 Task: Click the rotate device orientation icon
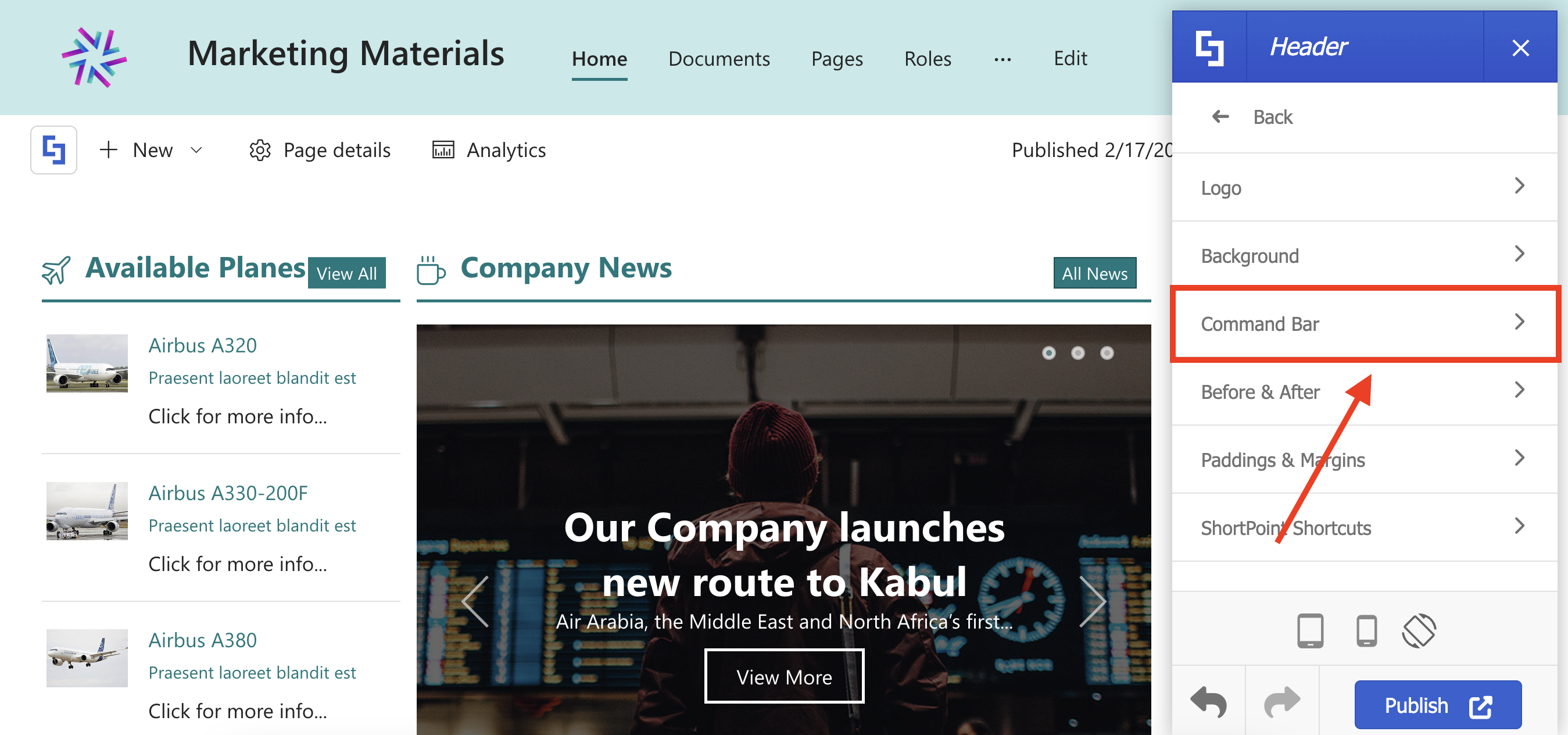1419,630
